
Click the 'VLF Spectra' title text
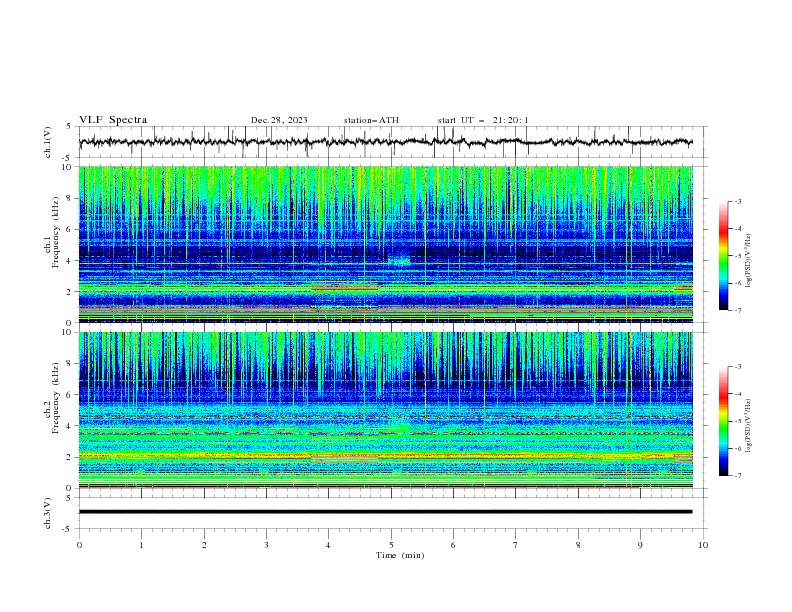pyautogui.click(x=113, y=120)
